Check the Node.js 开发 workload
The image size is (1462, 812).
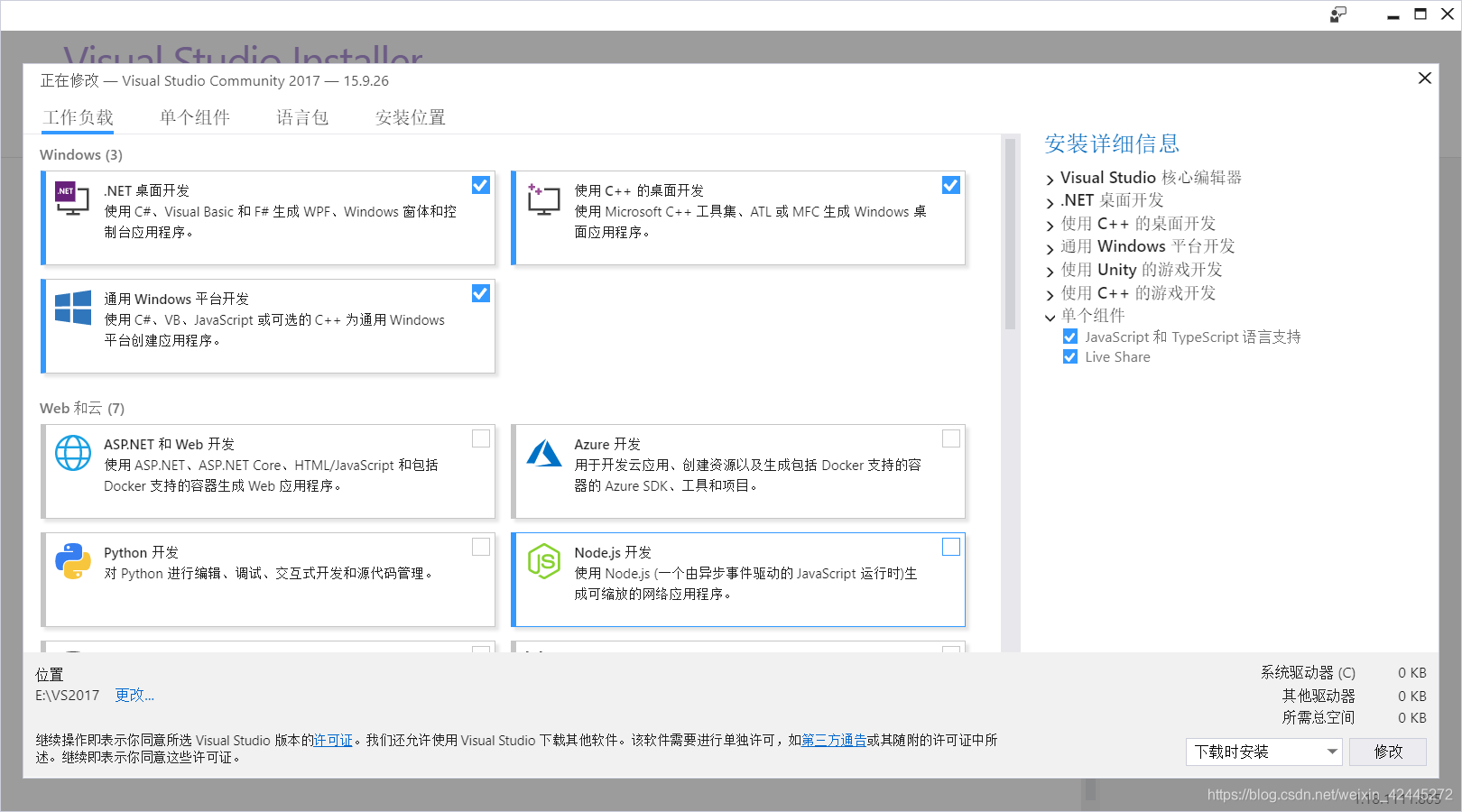[951, 547]
